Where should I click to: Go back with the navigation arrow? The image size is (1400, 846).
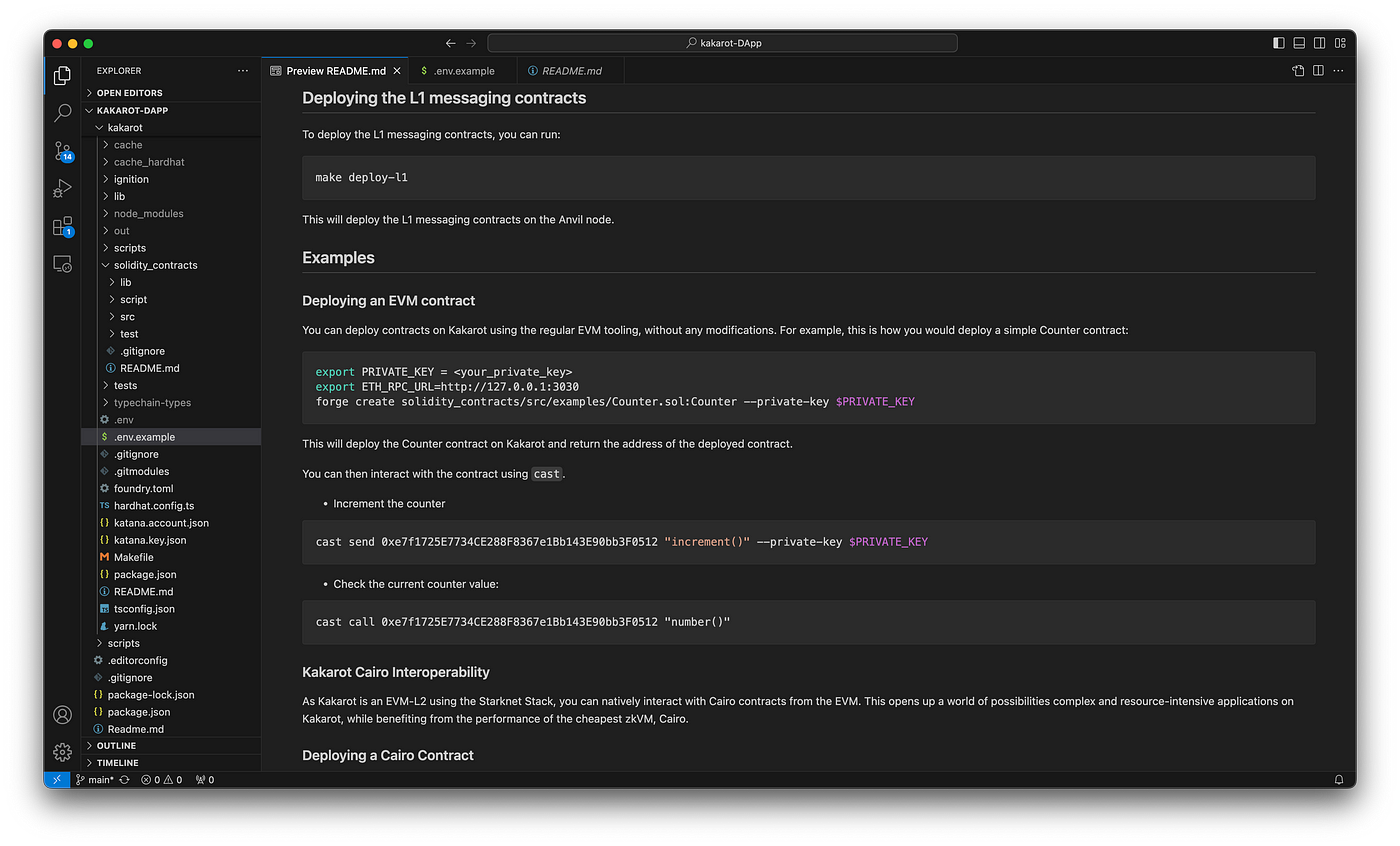click(x=450, y=43)
